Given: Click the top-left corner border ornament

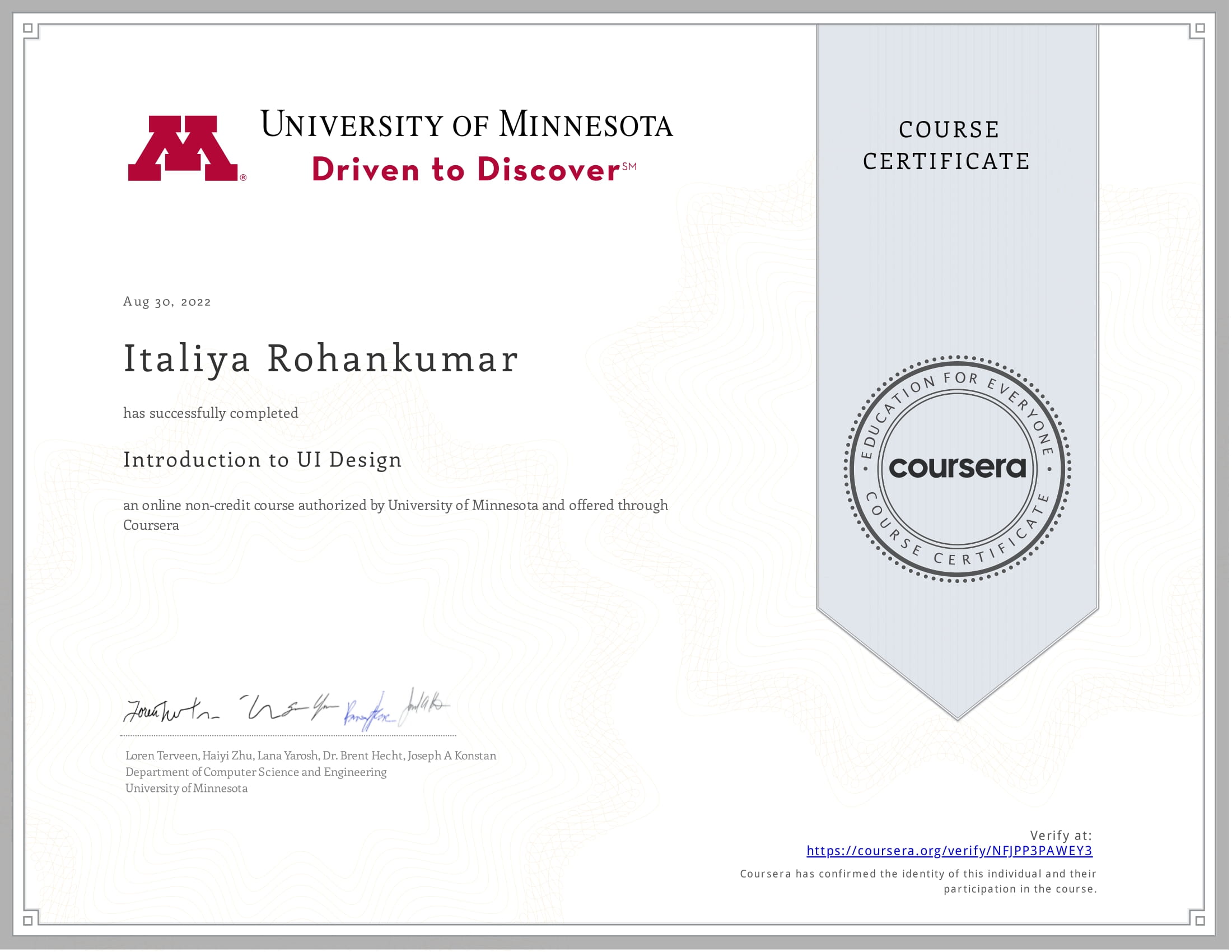Looking at the screenshot, I should tap(28, 28).
